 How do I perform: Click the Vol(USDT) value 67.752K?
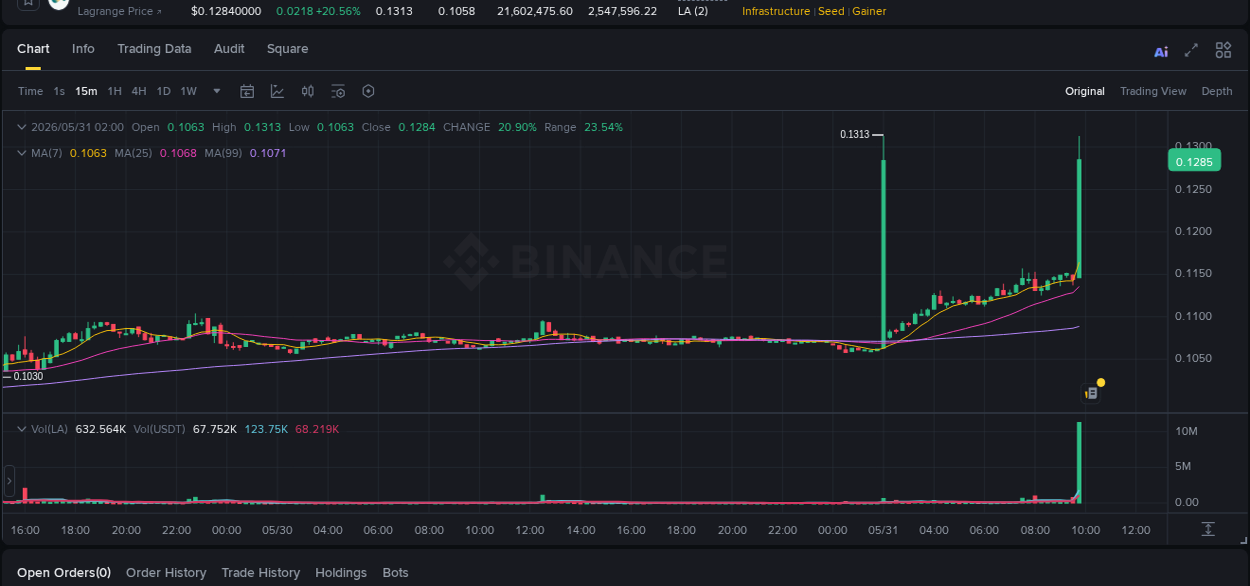(215, 429)
